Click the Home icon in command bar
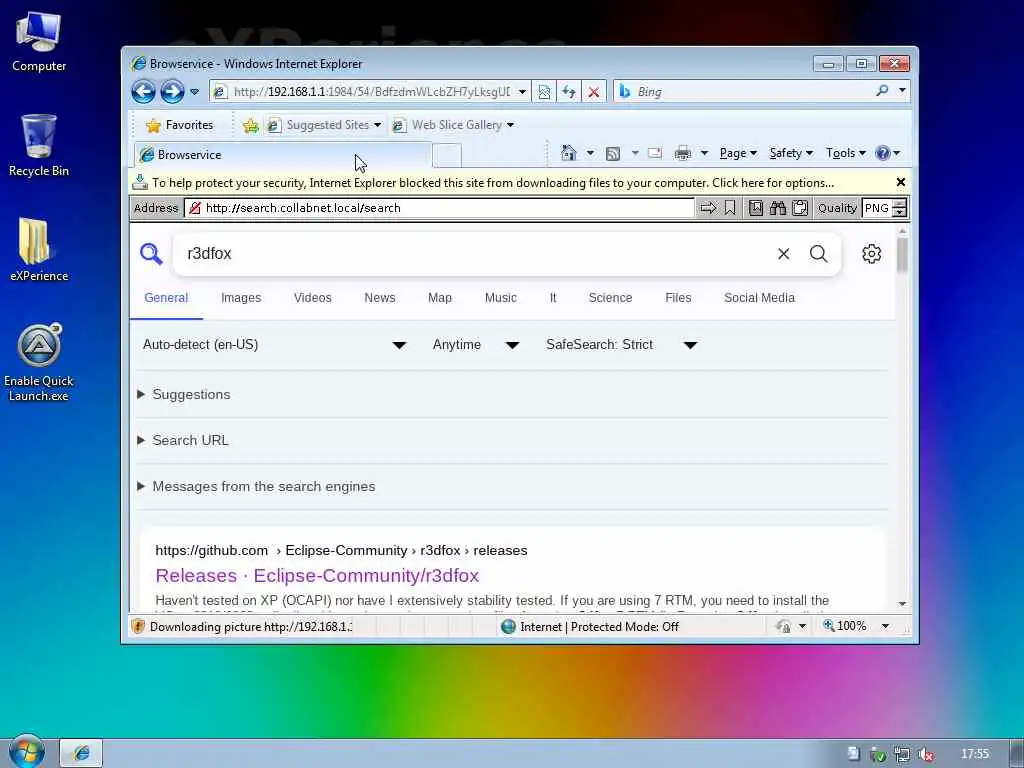This screenshot has width=1024, height=768. pos(569,153)
